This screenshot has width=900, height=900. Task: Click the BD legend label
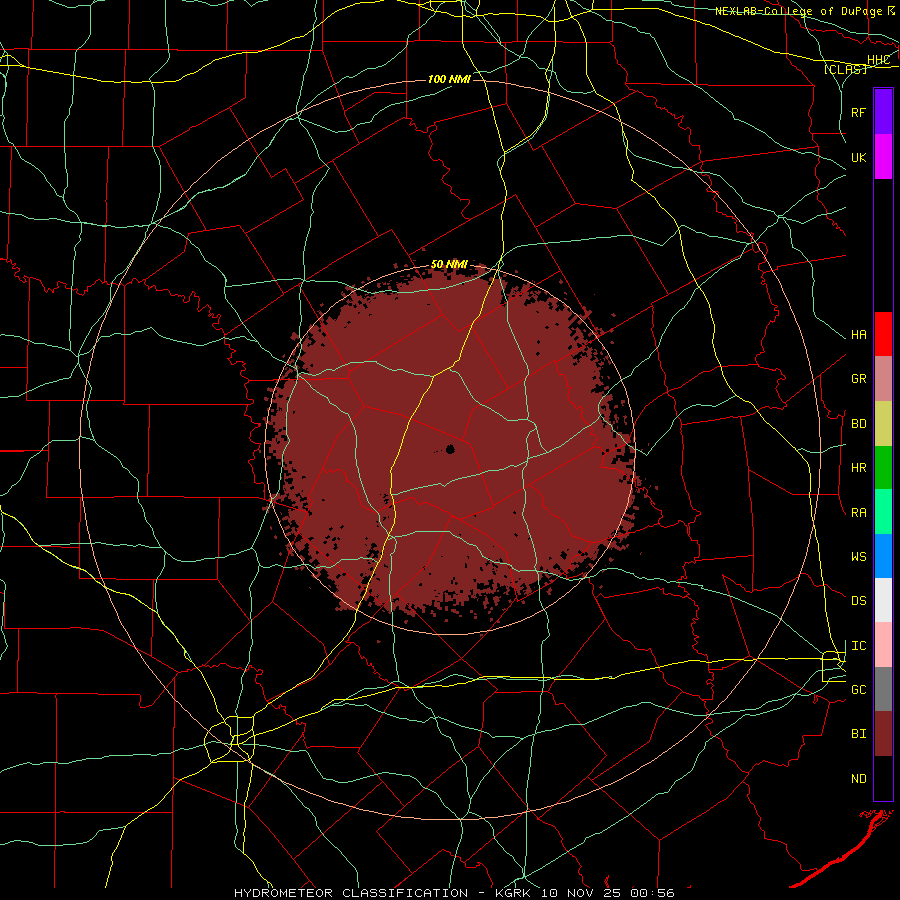(859, 424)
